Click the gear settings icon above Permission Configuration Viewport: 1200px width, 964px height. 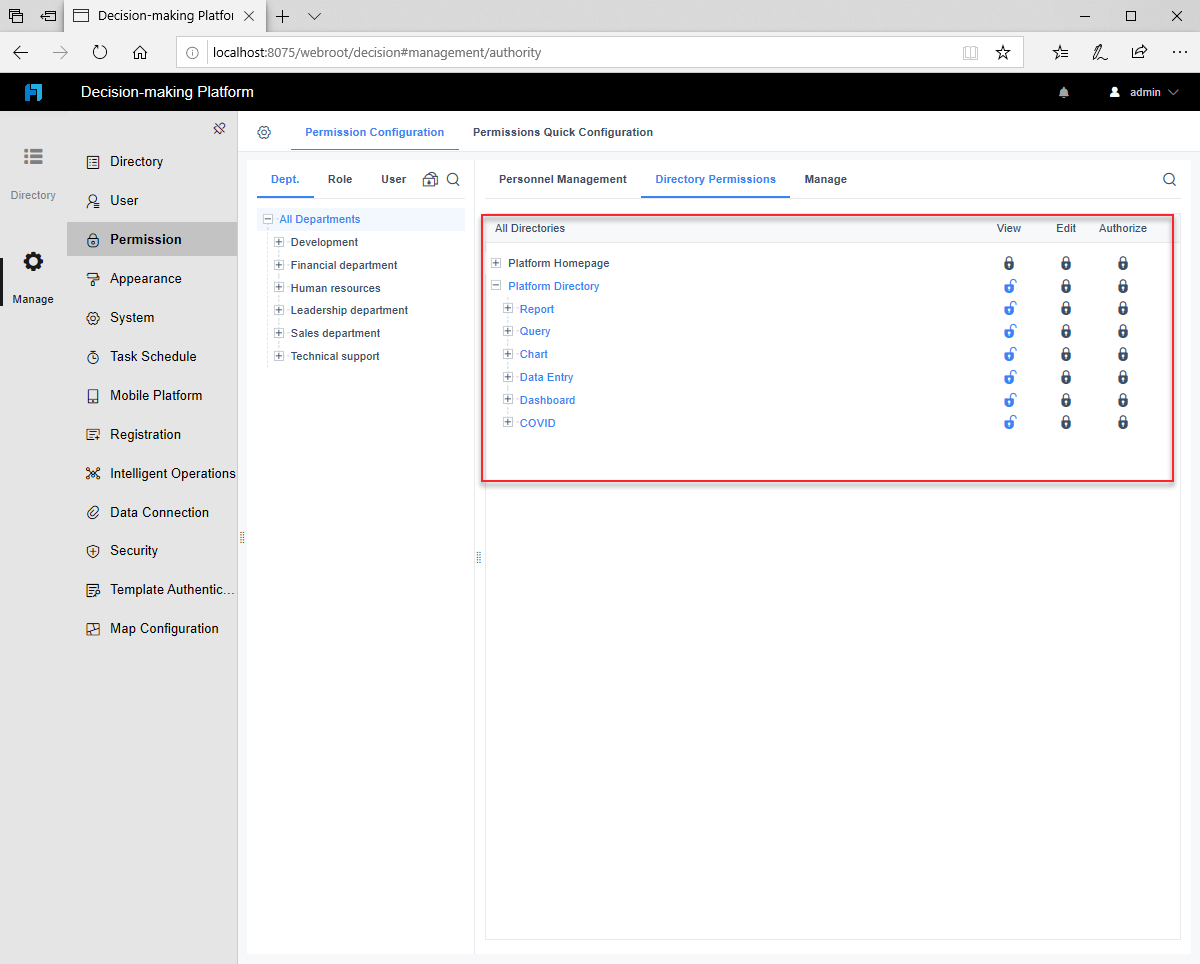point(264,131)
